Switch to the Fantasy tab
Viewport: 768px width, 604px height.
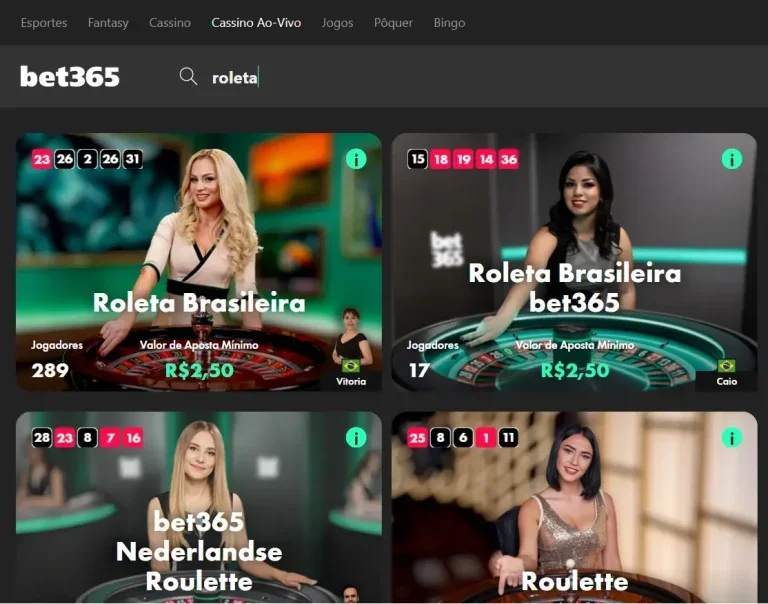coord(108,23)
